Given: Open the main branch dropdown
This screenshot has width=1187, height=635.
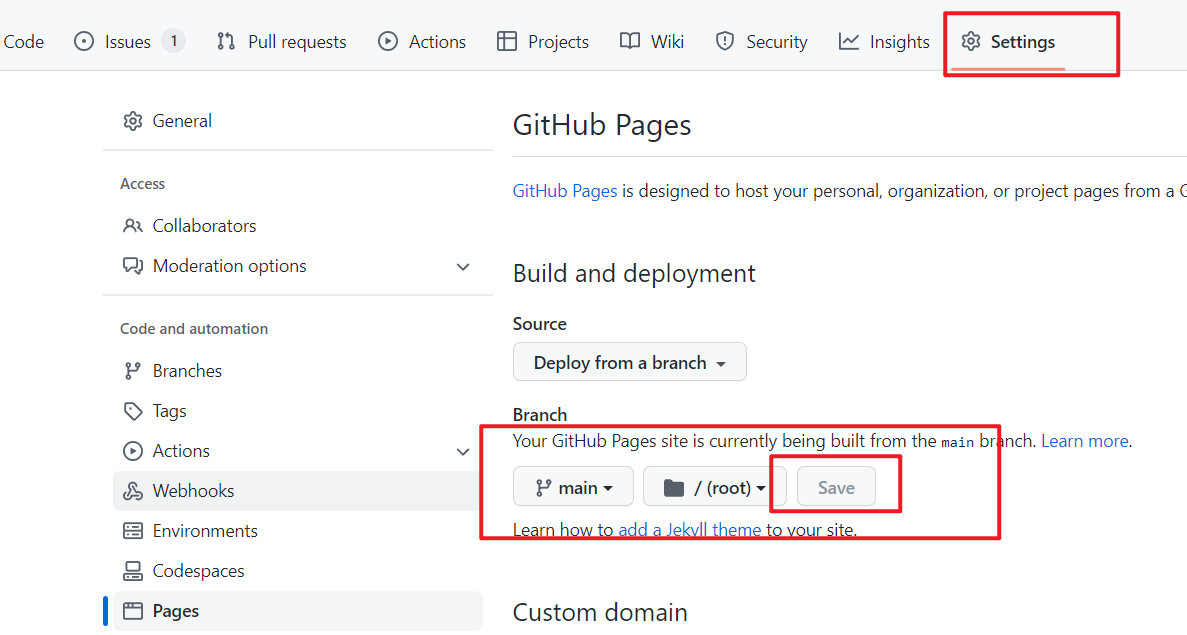Looking at the screenshot, I should click(573, 487).
